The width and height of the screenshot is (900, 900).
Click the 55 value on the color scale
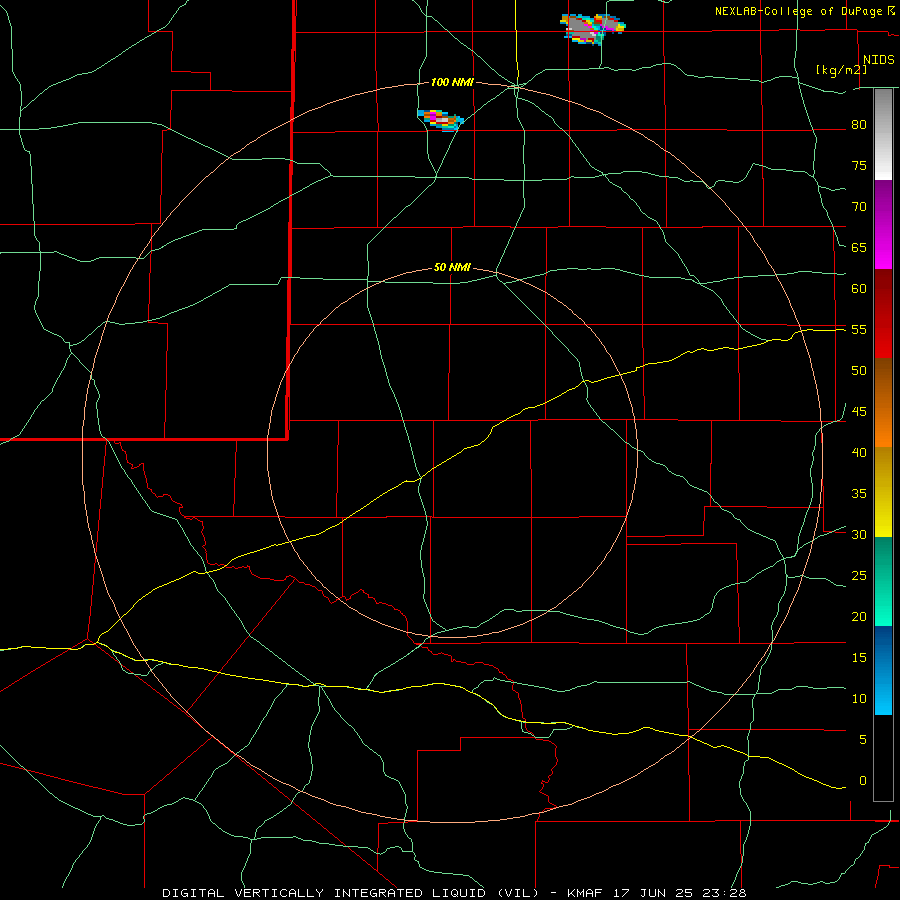point(859,329)
